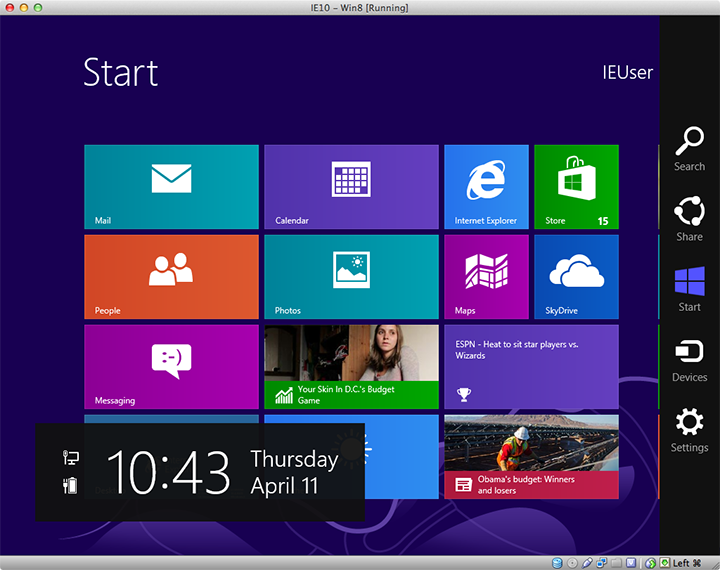This screenshot has height=570, width=720.
Task: Click the 'April 11' date text
Action: (x=284, y=486)
